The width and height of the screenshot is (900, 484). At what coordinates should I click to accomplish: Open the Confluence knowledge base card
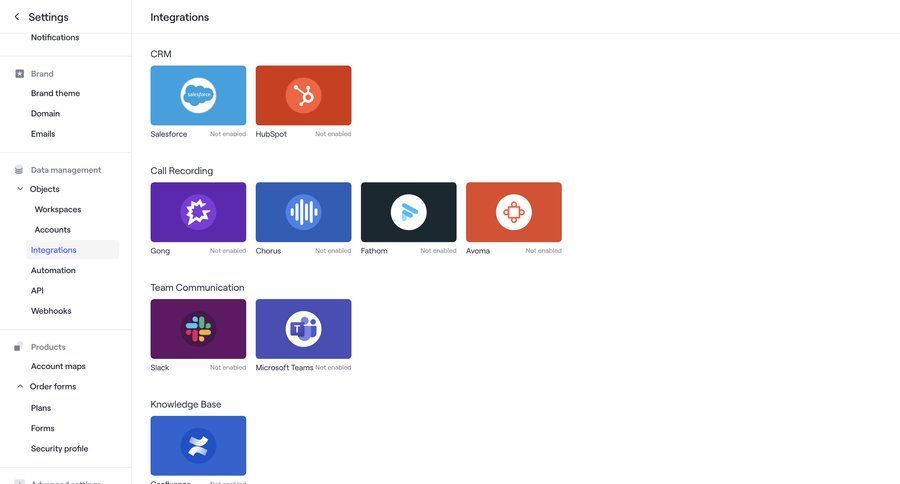198,446
